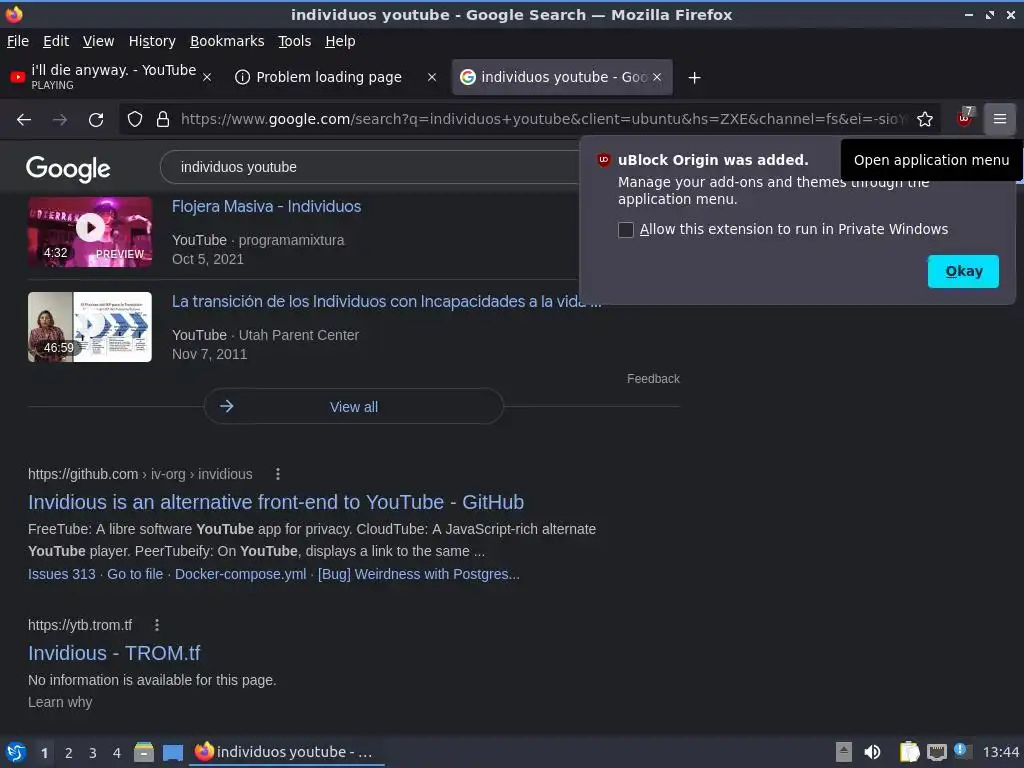Click show desktop icon in taskbar
This screenshot has width=1024, height=768.
tap(172, 752)
